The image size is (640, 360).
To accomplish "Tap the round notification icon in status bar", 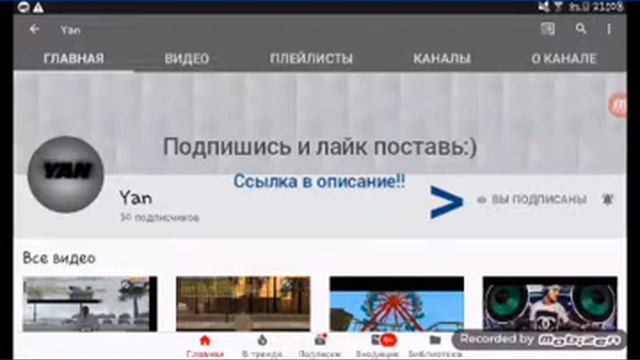I will click(23, 7).
